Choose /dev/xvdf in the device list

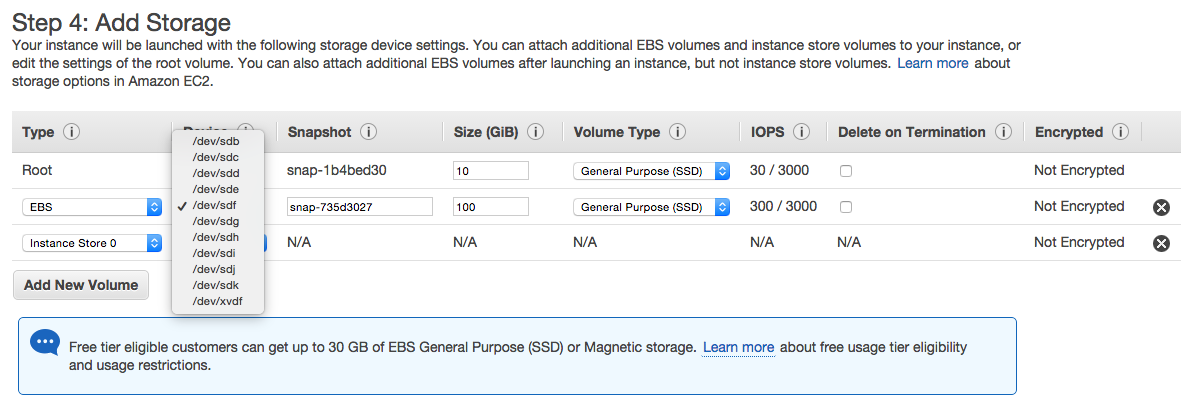pyautogui.click(x=217, y=301)
